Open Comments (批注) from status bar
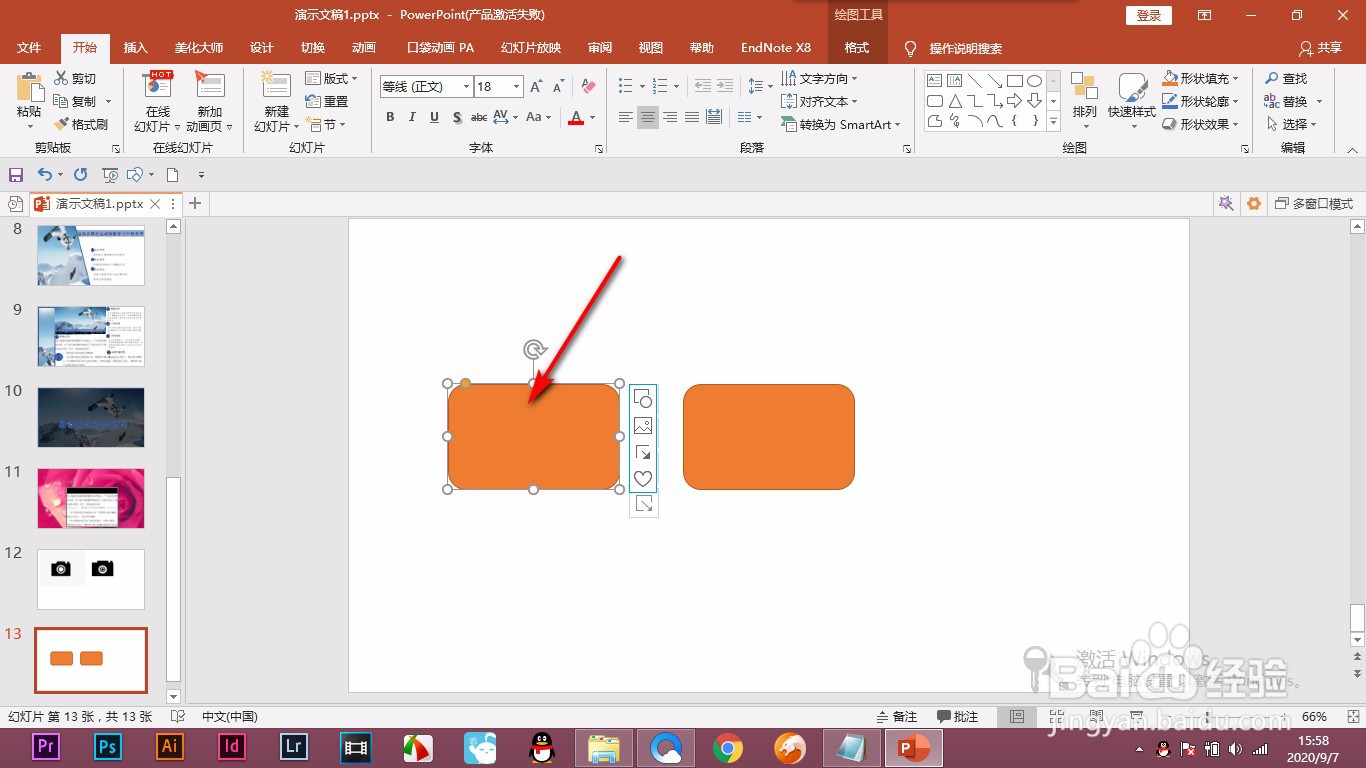This screenshot has height=768, width=1366. [x=958, y=717]
